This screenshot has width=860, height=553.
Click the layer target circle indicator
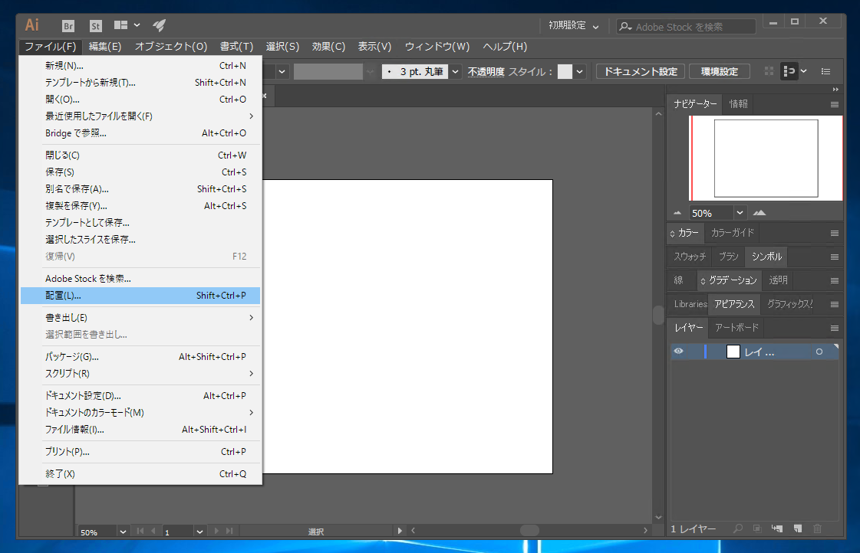pyautogui.click(x=819, y=352)
